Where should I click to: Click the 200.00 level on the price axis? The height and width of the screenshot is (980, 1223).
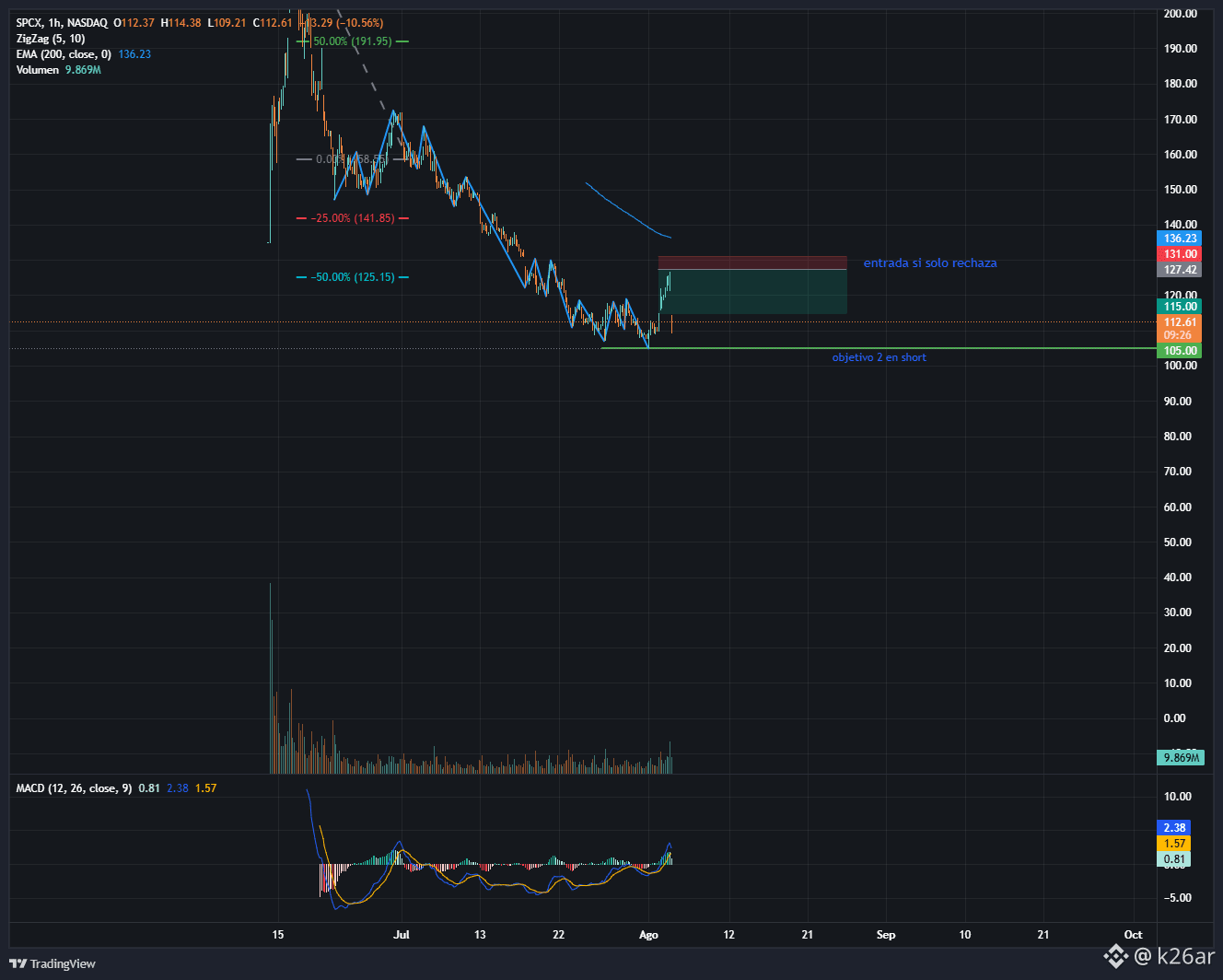pyautogui.click(x=1181, y=14)
